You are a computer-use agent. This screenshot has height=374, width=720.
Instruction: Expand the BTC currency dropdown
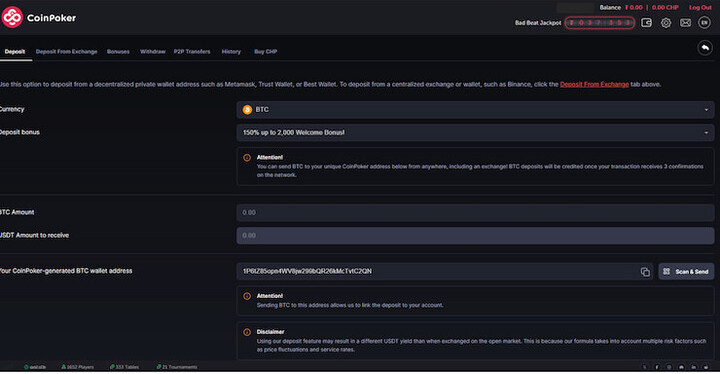[475, 110]
